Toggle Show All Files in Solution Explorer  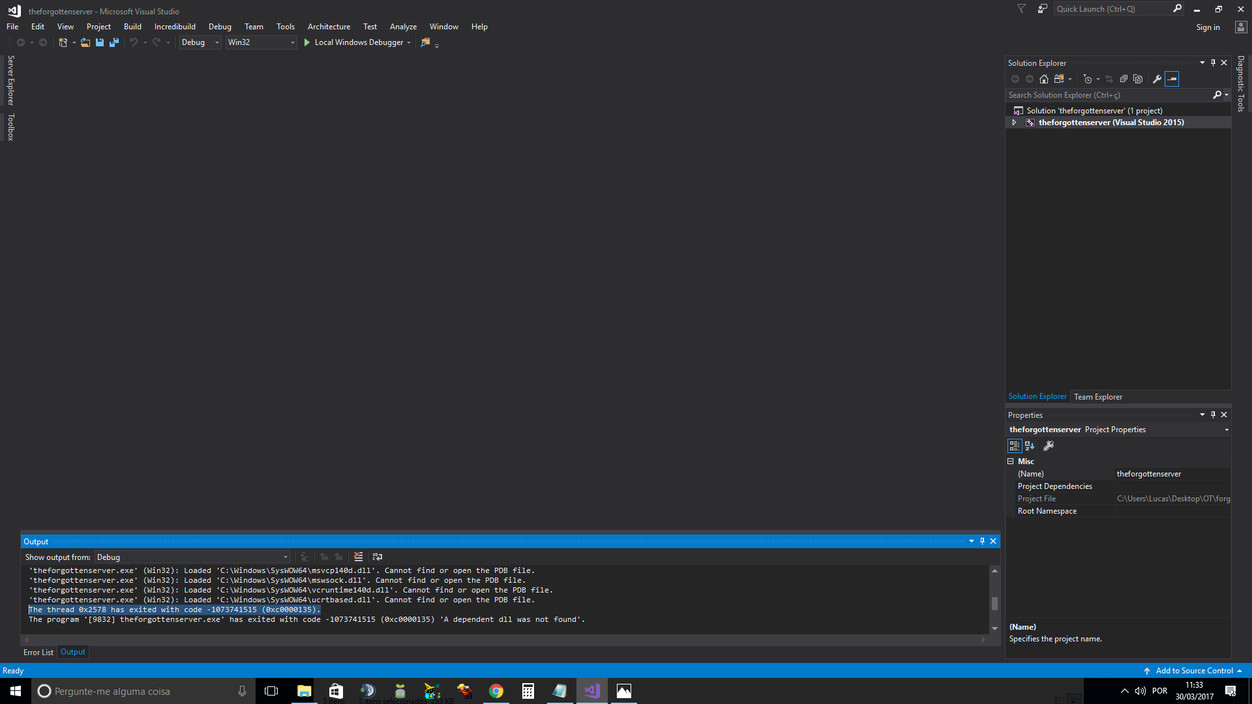1138,79
